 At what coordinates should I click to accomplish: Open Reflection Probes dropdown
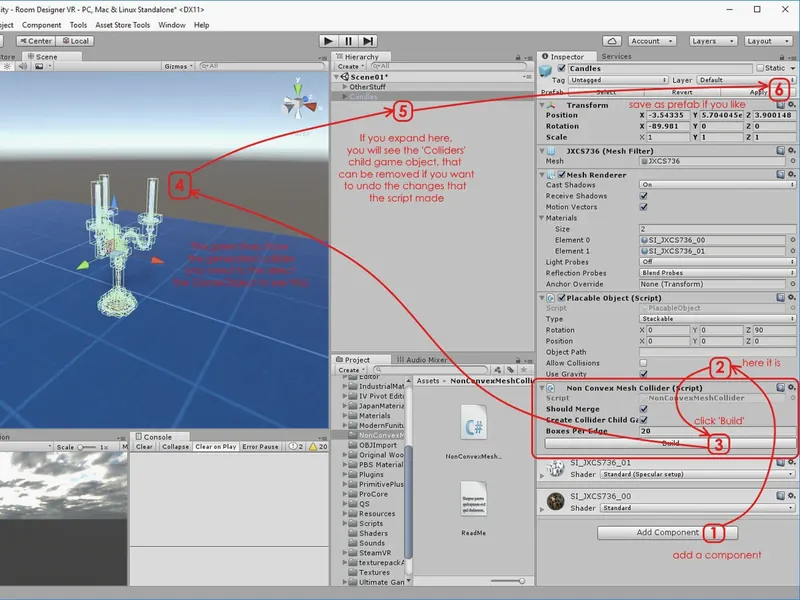point(717,273)
